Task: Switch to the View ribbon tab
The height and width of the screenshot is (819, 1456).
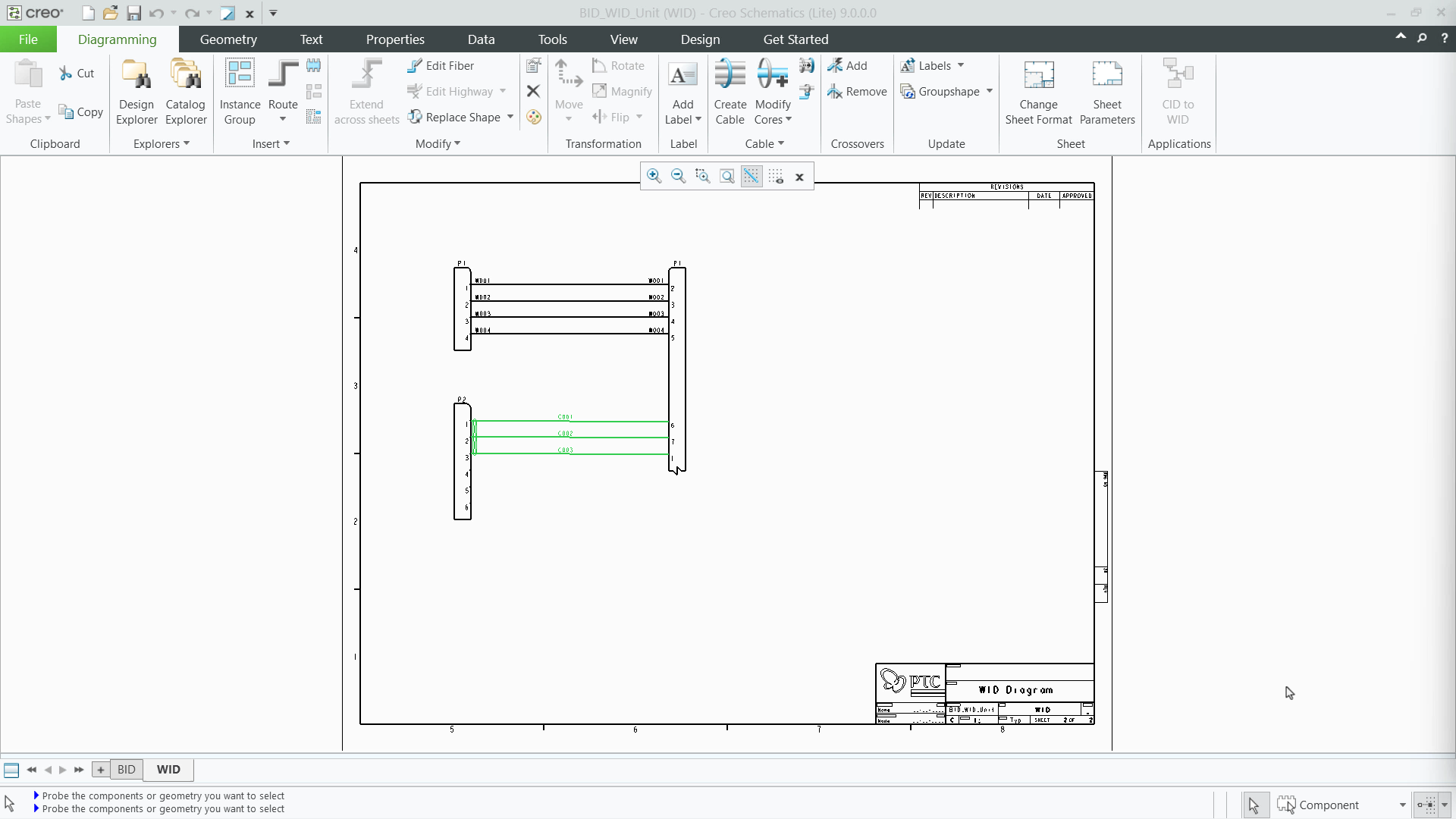Action: pos(624,39)
